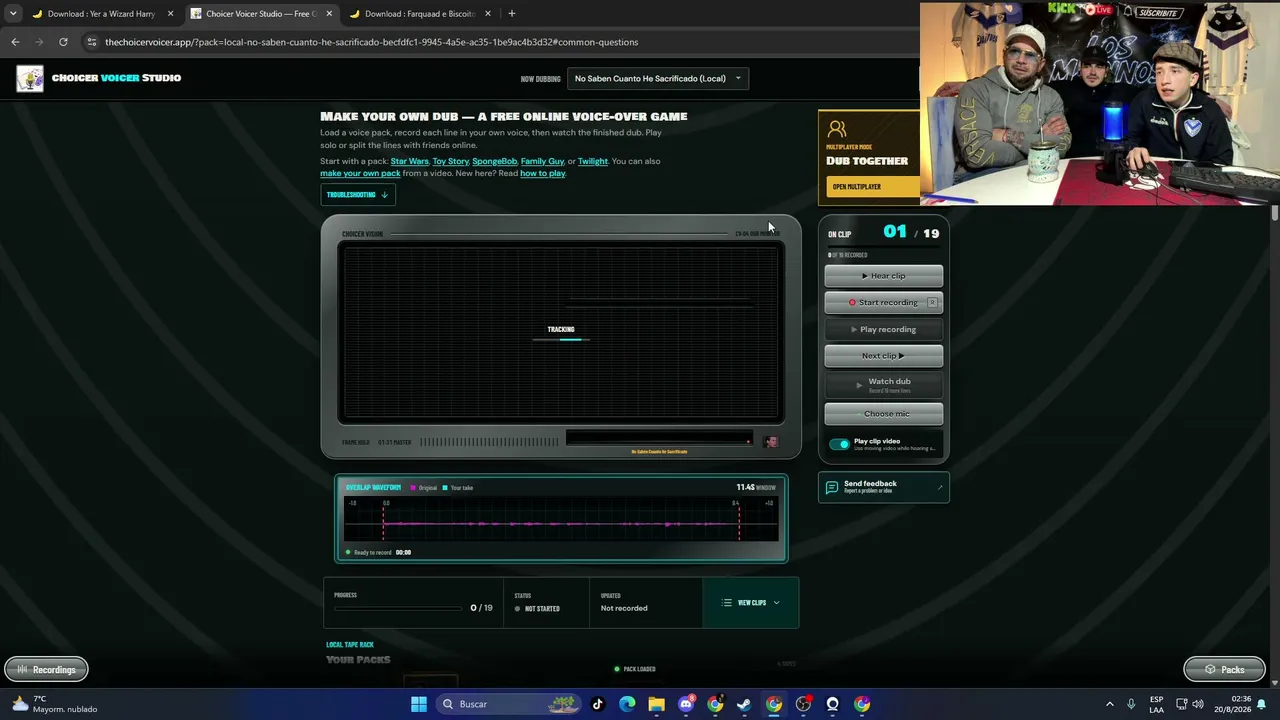Click Choose mic button

coord(883,413)
